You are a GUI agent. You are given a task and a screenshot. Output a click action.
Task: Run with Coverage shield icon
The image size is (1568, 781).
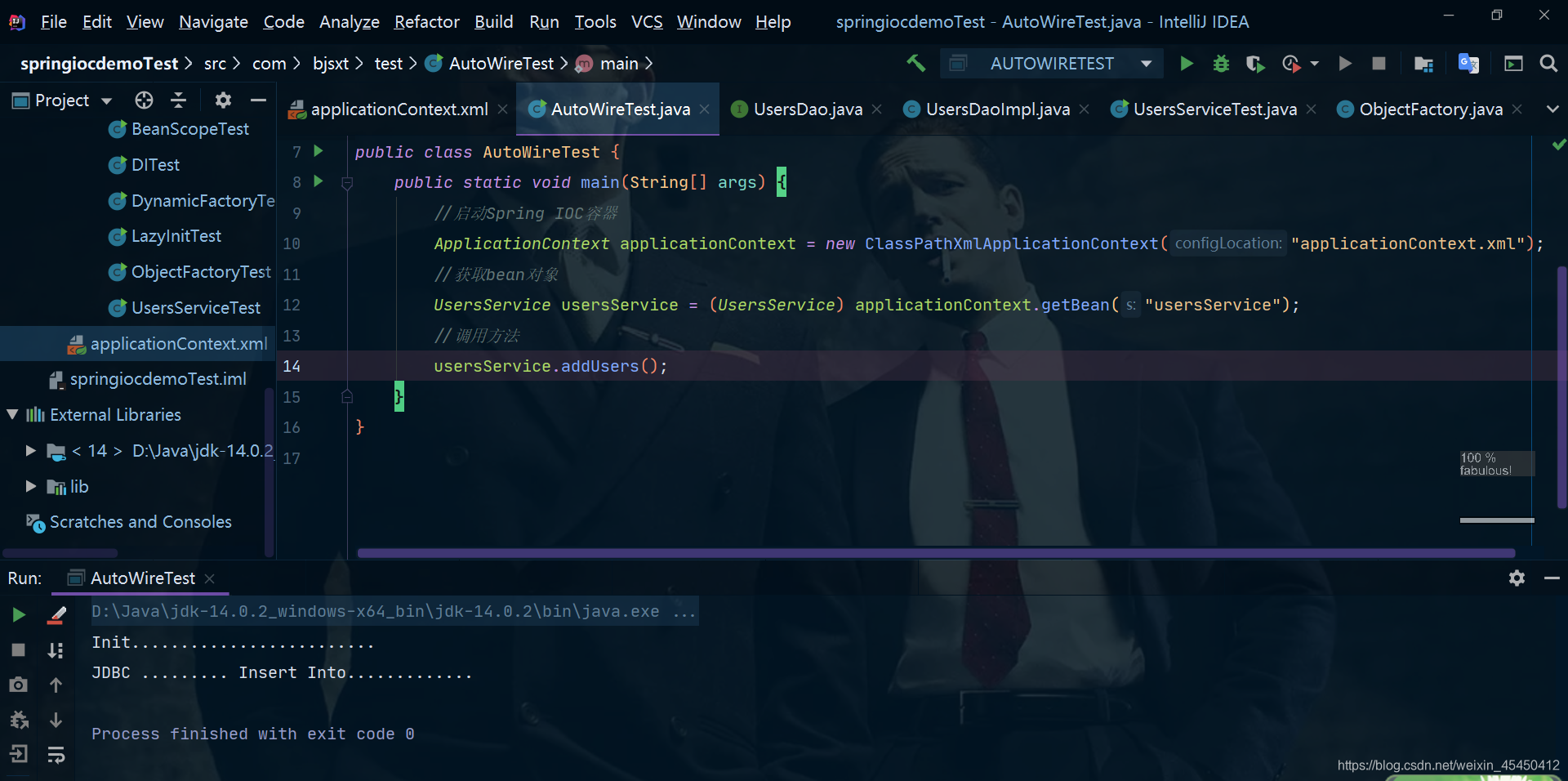(x=1255, y=63)
